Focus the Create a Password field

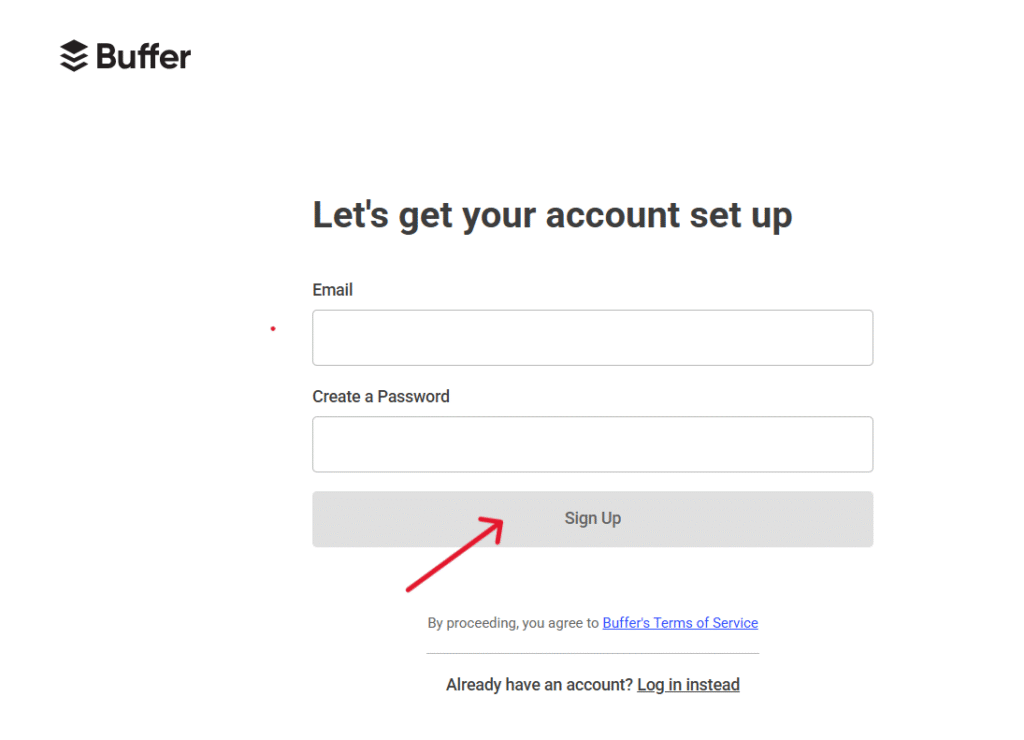coord(592,444)
